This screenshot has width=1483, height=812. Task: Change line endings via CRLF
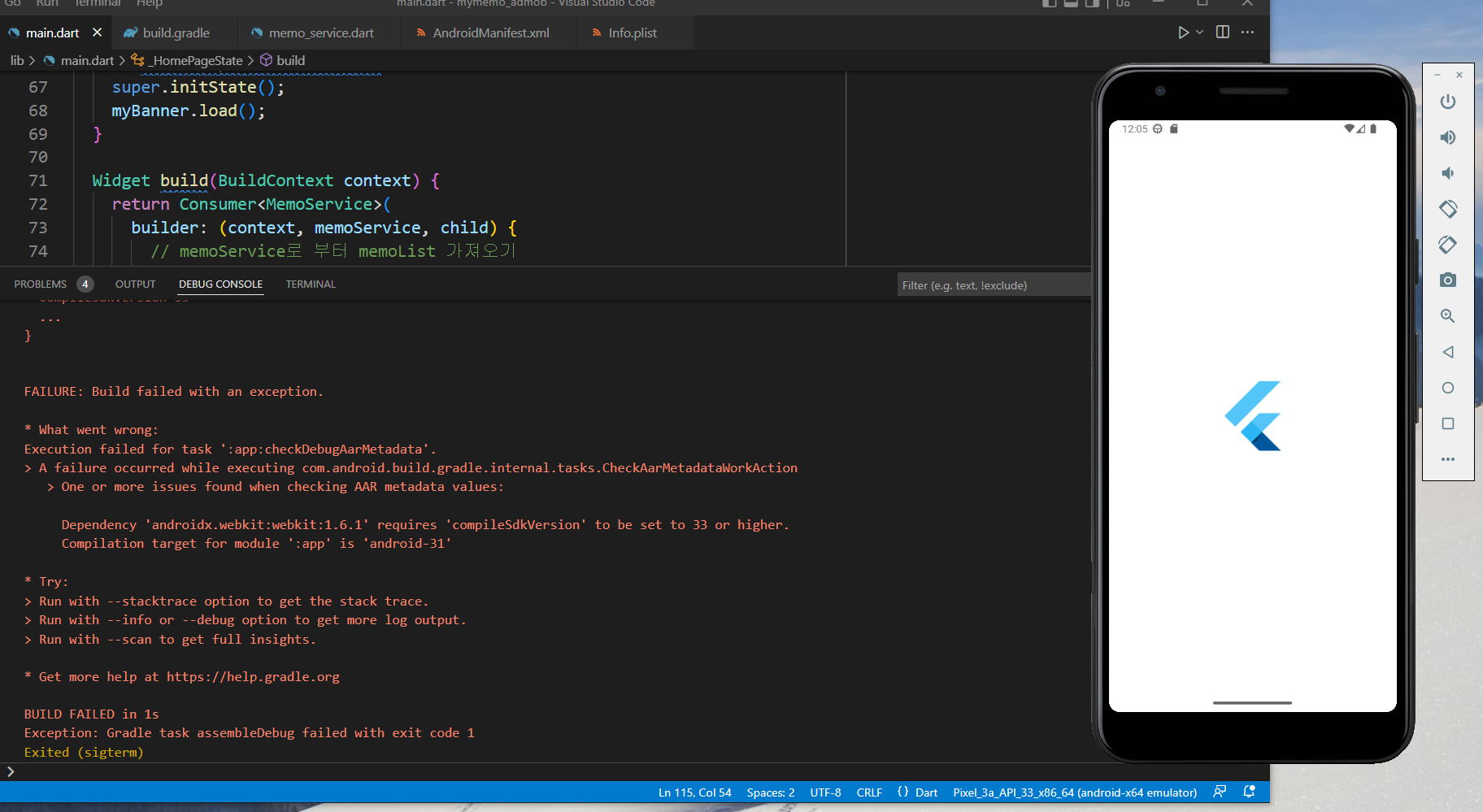869,792
